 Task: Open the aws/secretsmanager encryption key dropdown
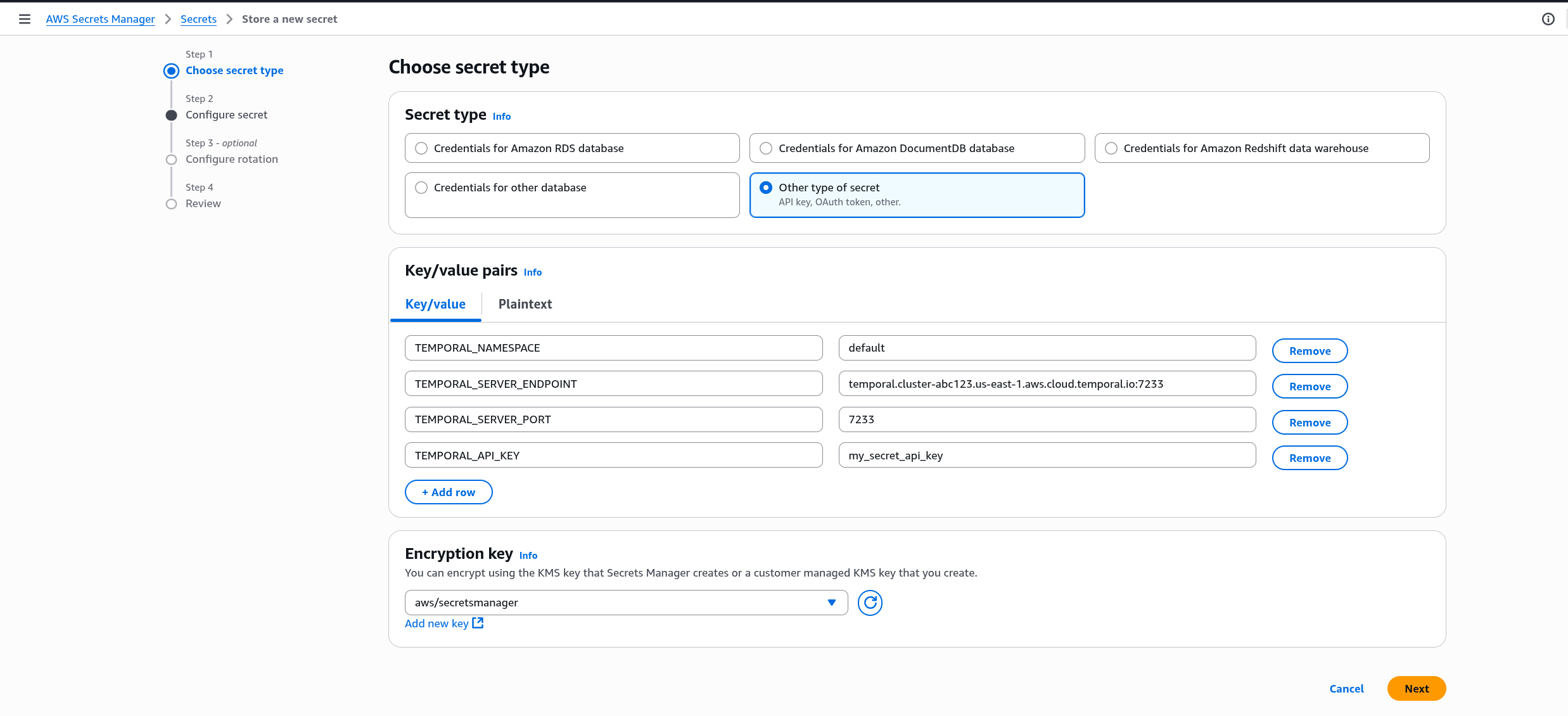point(625,603)
